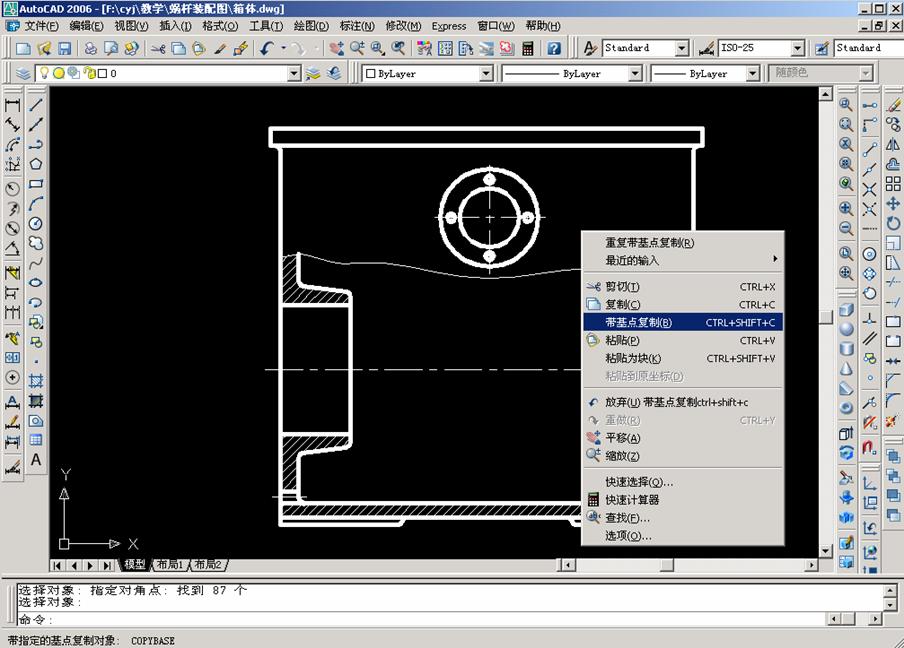Select the Linear Dimension tool
The width and height of the screenshot is (904, 648).
[x=12, y=104]
